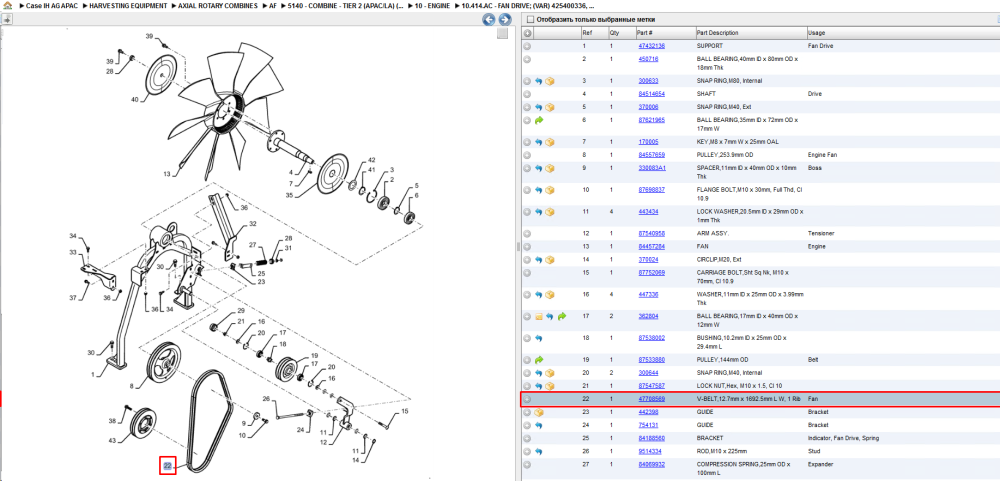Open part number 87621965 link
This screenshot has height=481, width=1000.
pos(652,120)
